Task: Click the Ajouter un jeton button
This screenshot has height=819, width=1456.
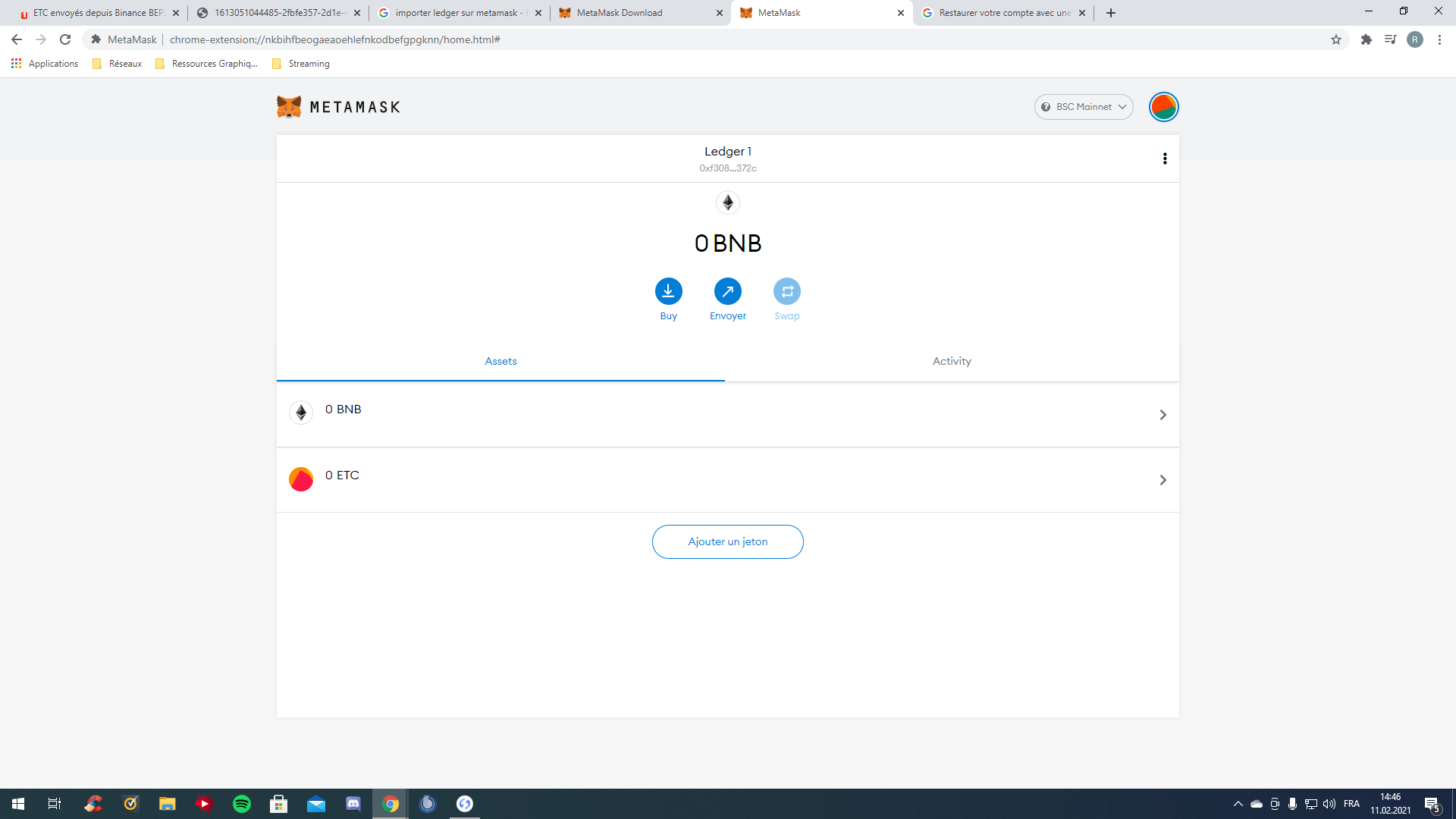Action: (727, 541)
